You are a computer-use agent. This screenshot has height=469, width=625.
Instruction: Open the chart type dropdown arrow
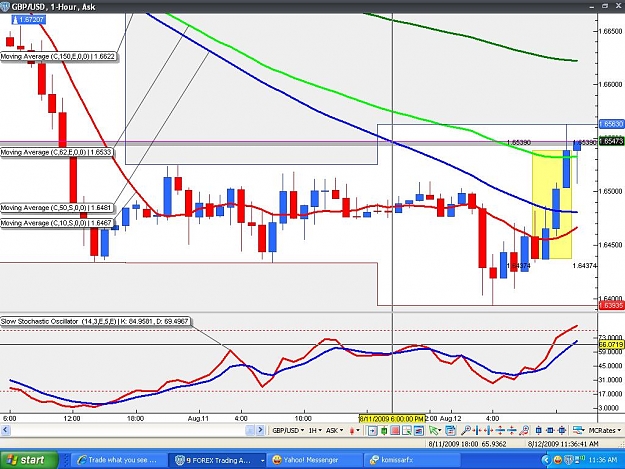coord(358,431)
